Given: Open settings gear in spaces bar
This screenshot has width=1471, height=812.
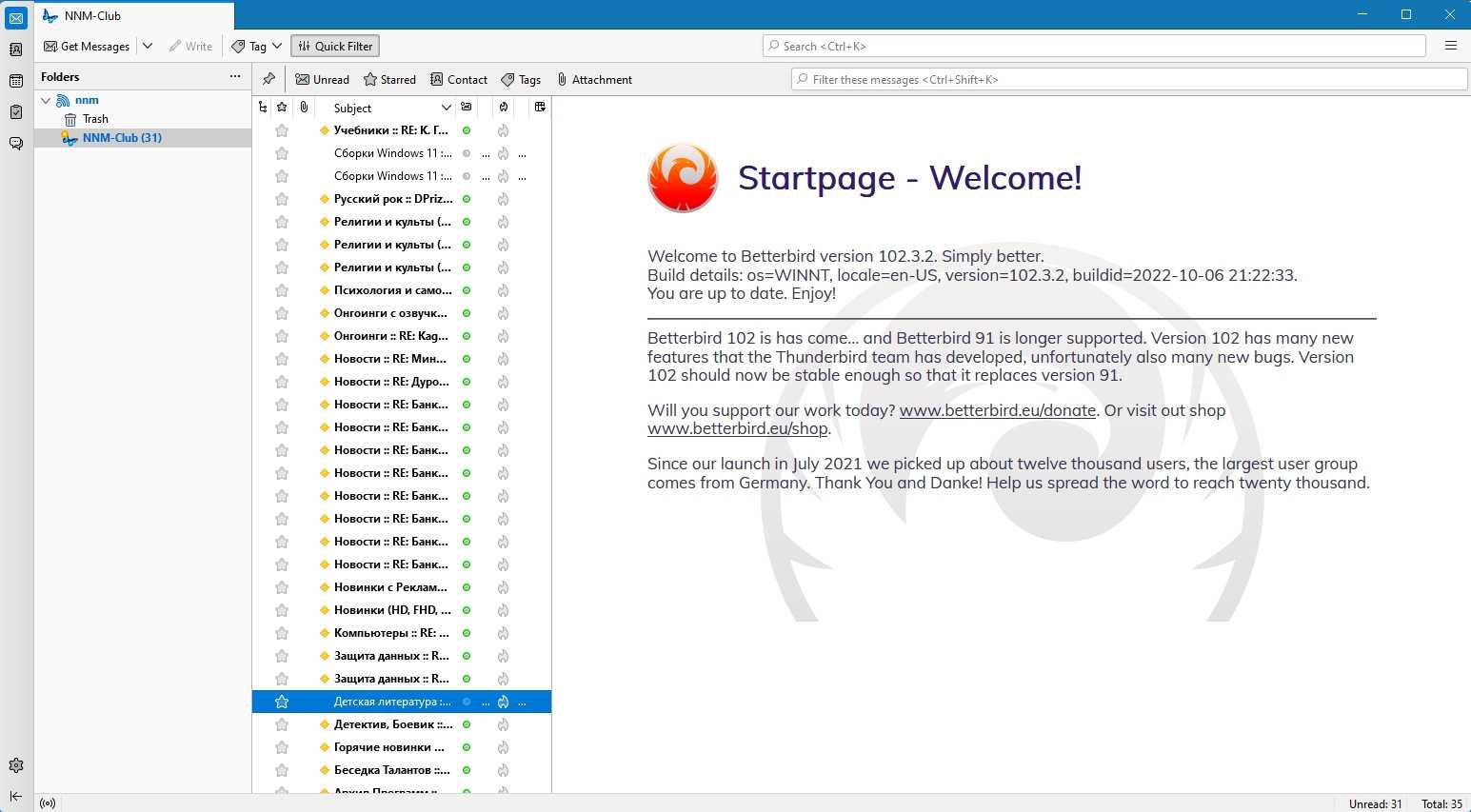Looking at the screenshot, I should 16,765.
